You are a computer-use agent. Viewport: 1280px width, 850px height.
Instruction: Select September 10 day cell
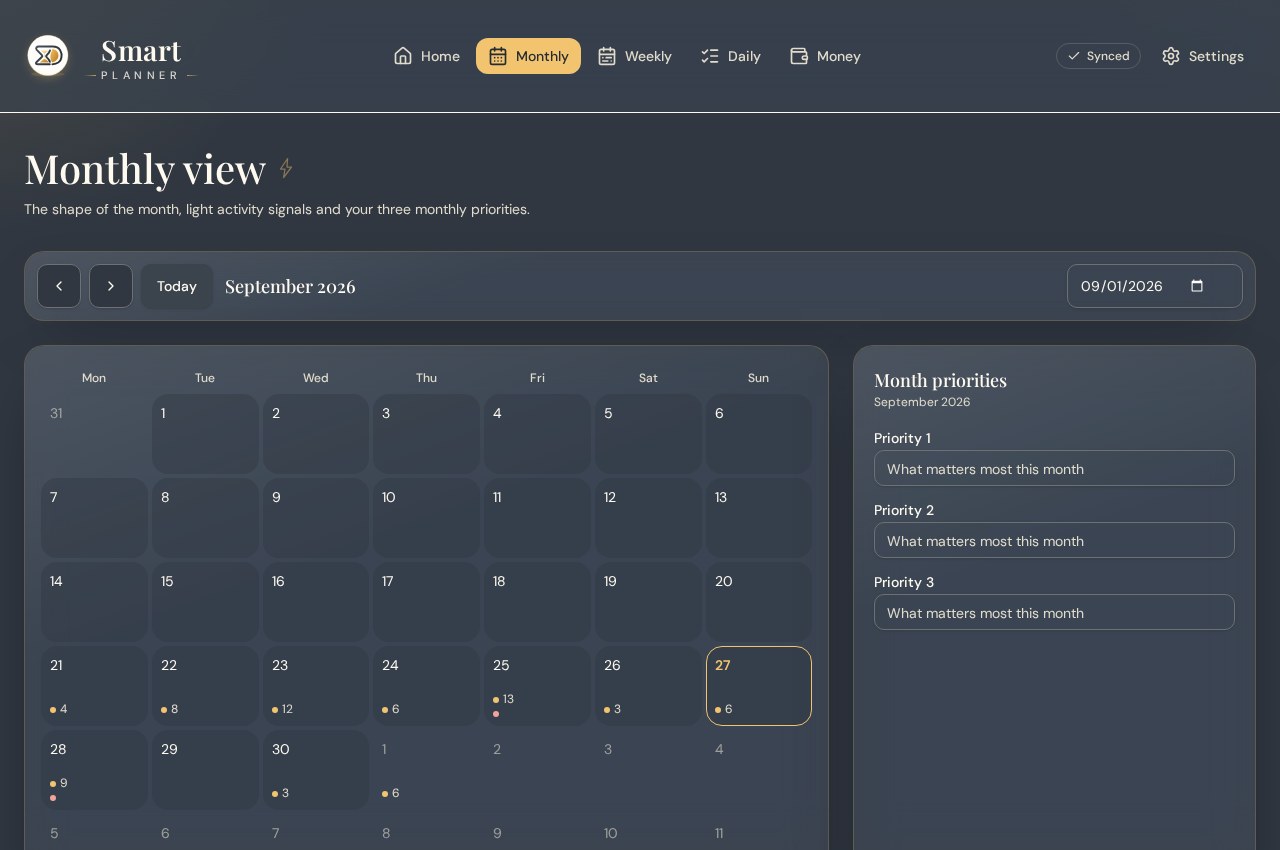pos(427,518)
